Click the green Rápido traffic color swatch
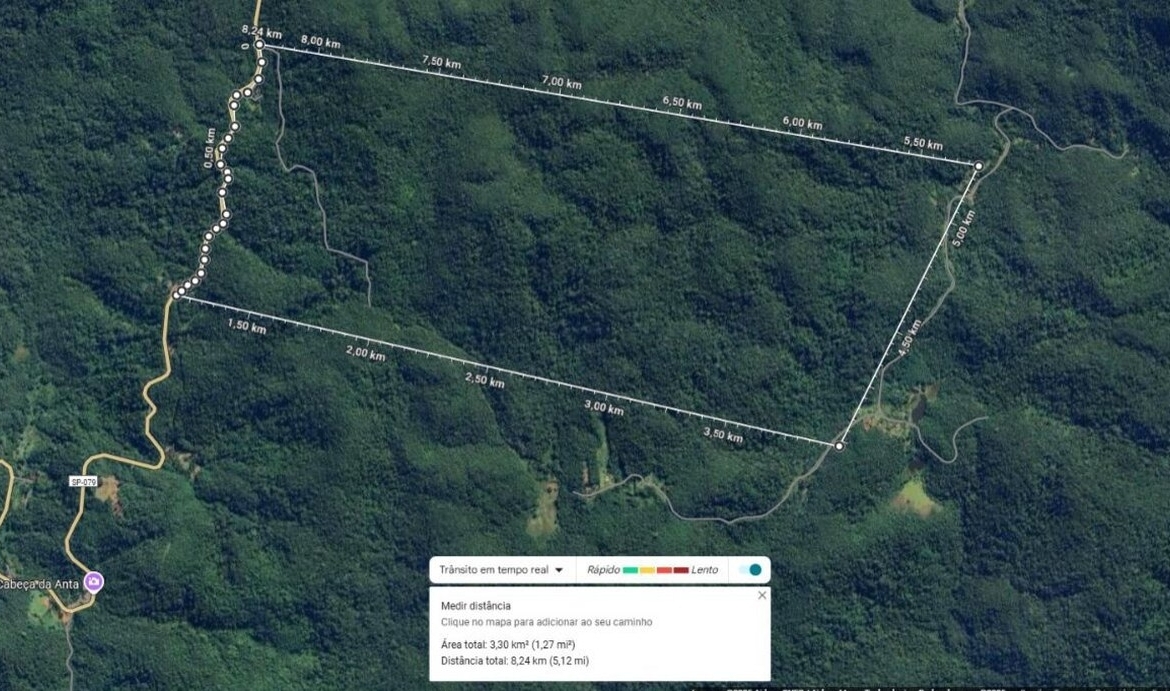This screenshot has width=1170, height=691. pos(631,571)
